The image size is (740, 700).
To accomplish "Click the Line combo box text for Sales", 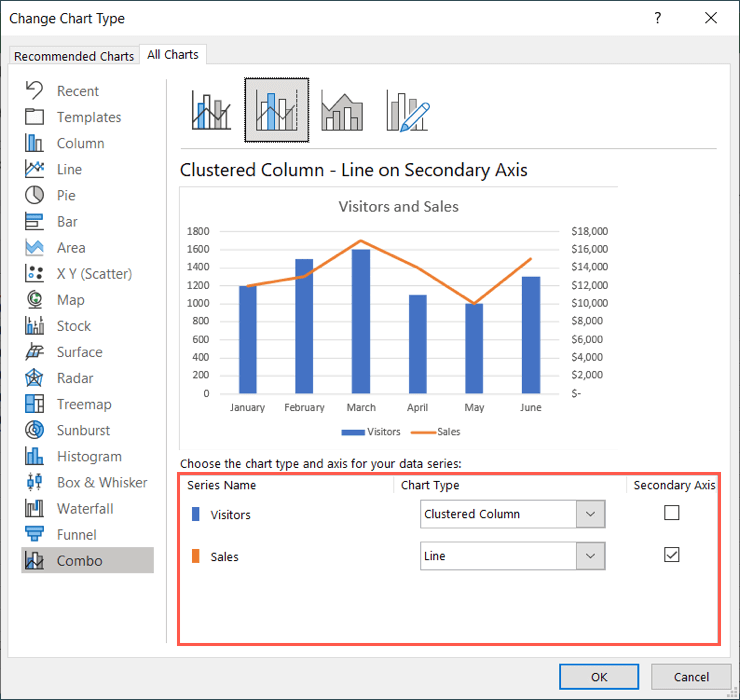I will point(435,556).
